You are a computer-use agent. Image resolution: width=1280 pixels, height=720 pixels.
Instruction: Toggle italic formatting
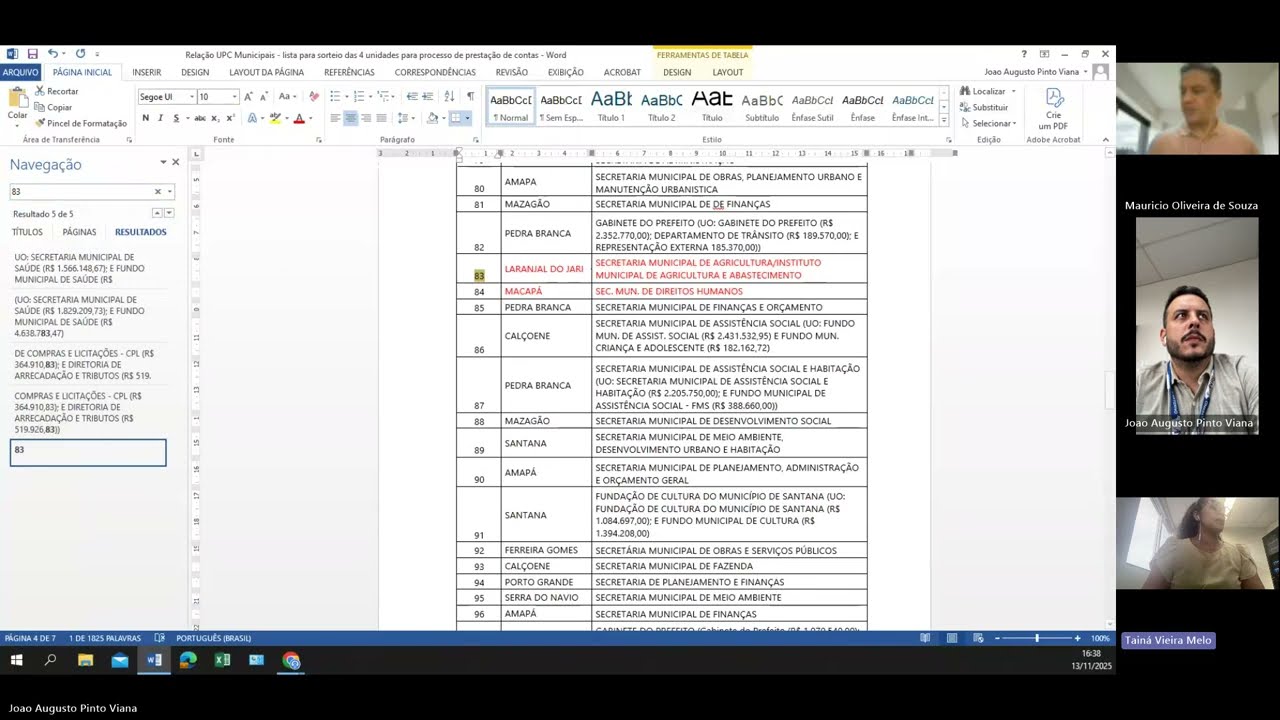point(160,118)
